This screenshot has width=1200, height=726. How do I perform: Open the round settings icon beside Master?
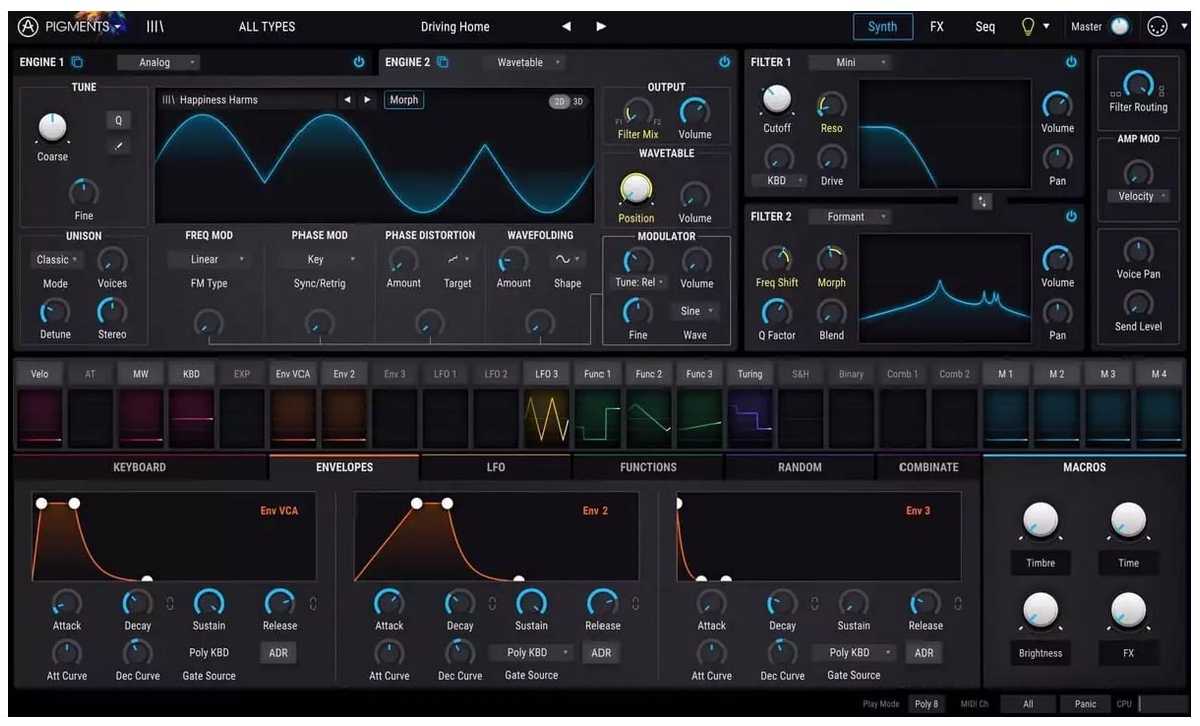click(x=1157, y=27)
